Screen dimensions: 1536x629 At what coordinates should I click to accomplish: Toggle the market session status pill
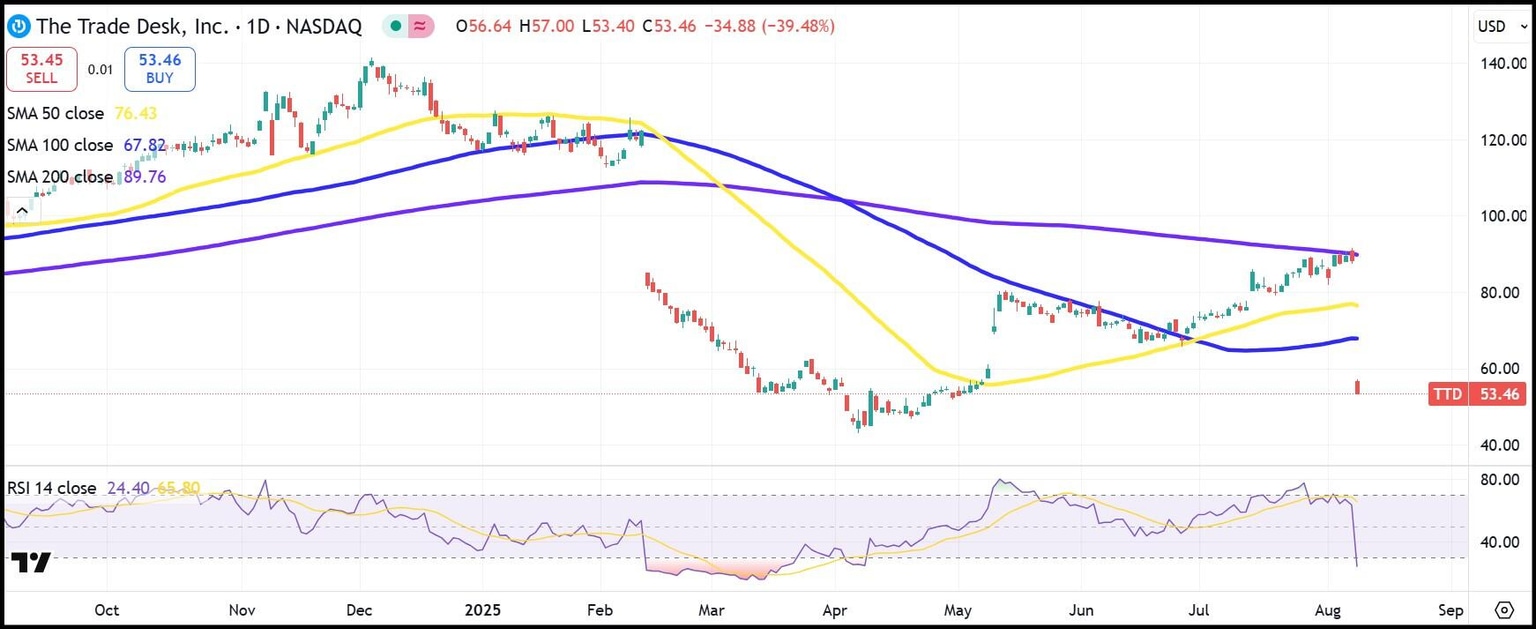[x=406, y=26]
